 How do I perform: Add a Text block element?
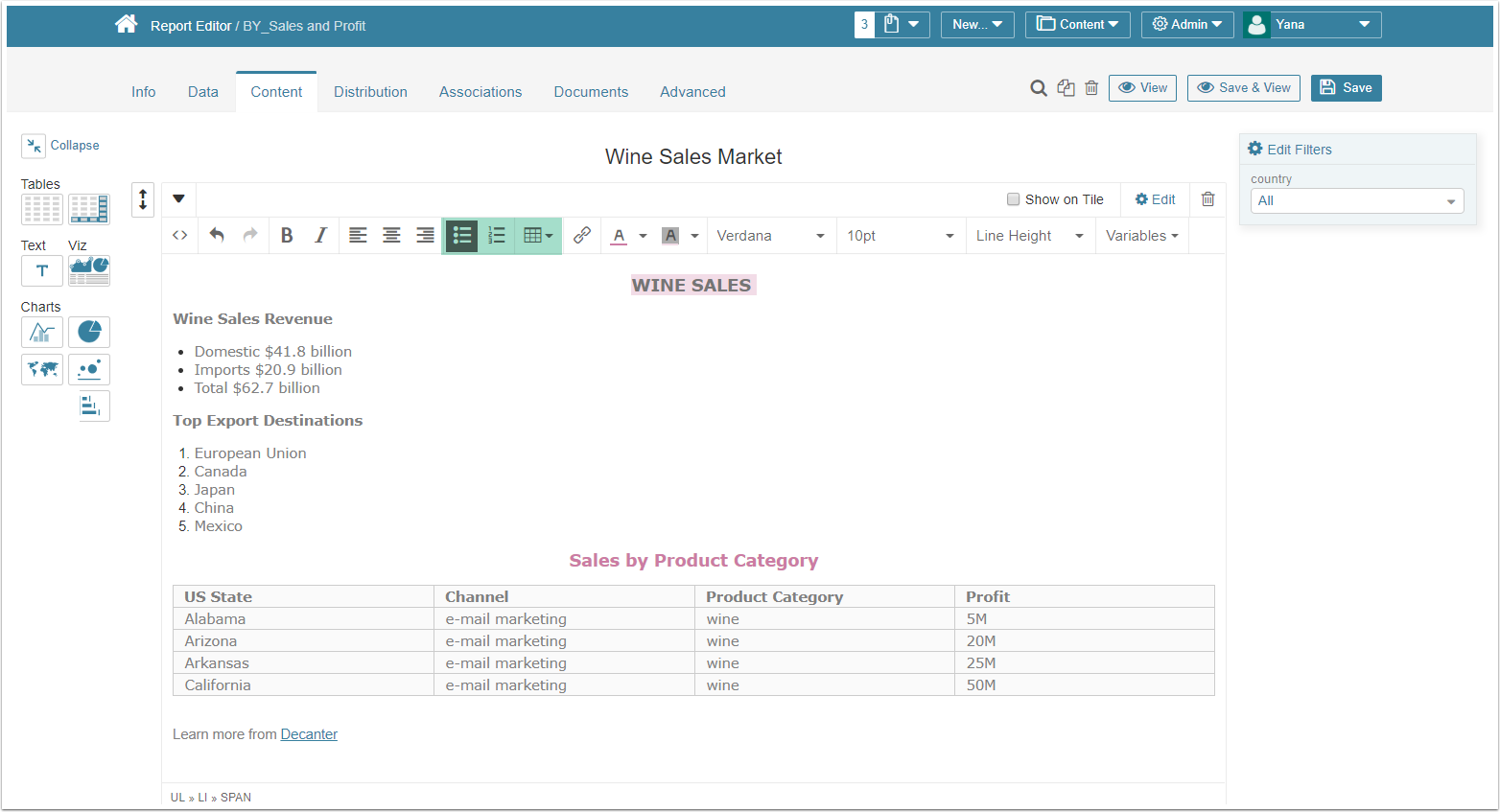click(x=42, y=271)
